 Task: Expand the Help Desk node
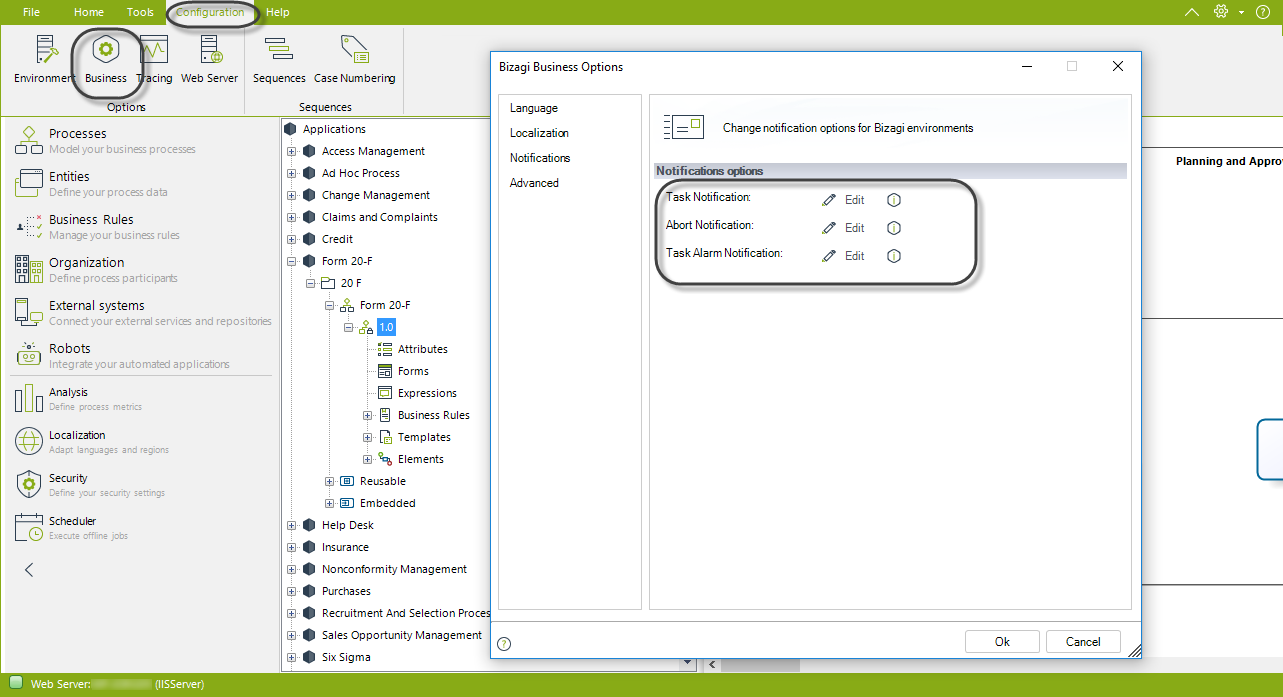pyautogui.click(x=292, y=526)
